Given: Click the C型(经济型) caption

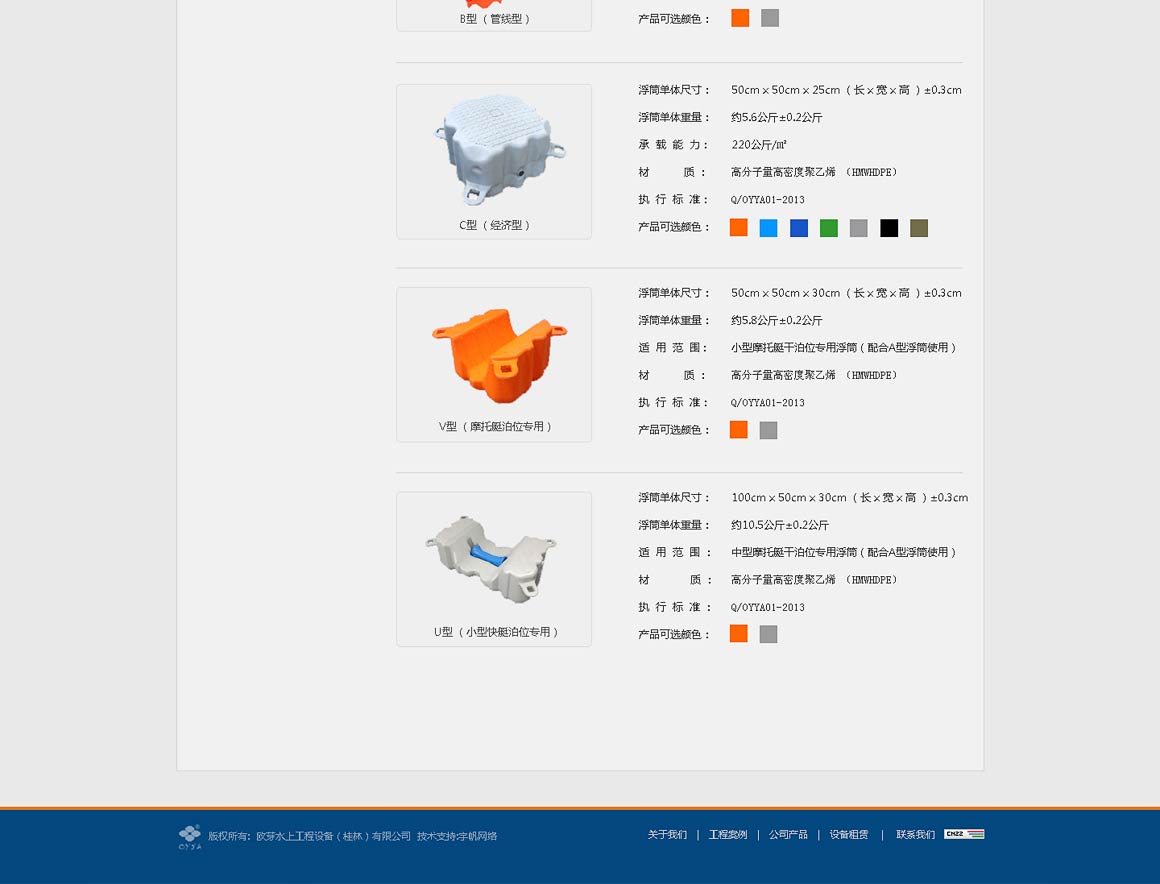Looking at the screenshot, I should [x=494, y=225].
